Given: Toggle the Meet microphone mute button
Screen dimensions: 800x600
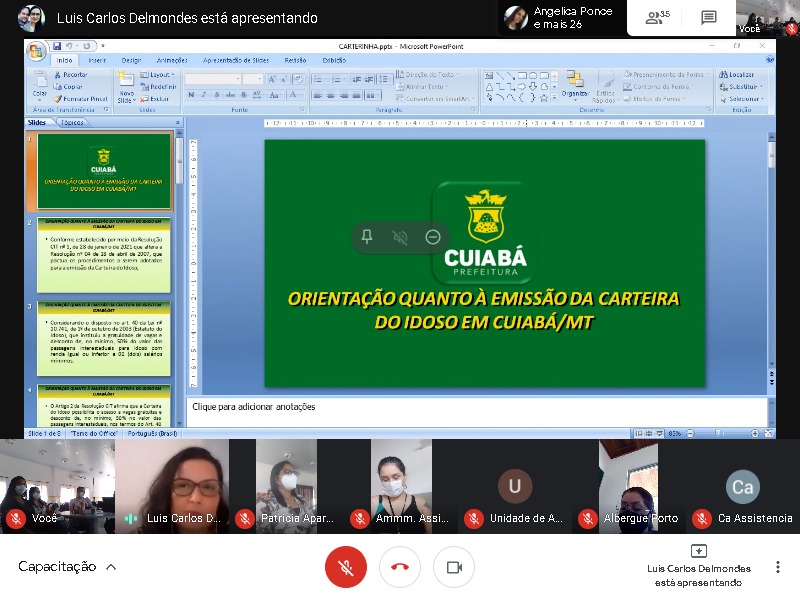Looking at the screenshot, I should click(x=346, y=567).
